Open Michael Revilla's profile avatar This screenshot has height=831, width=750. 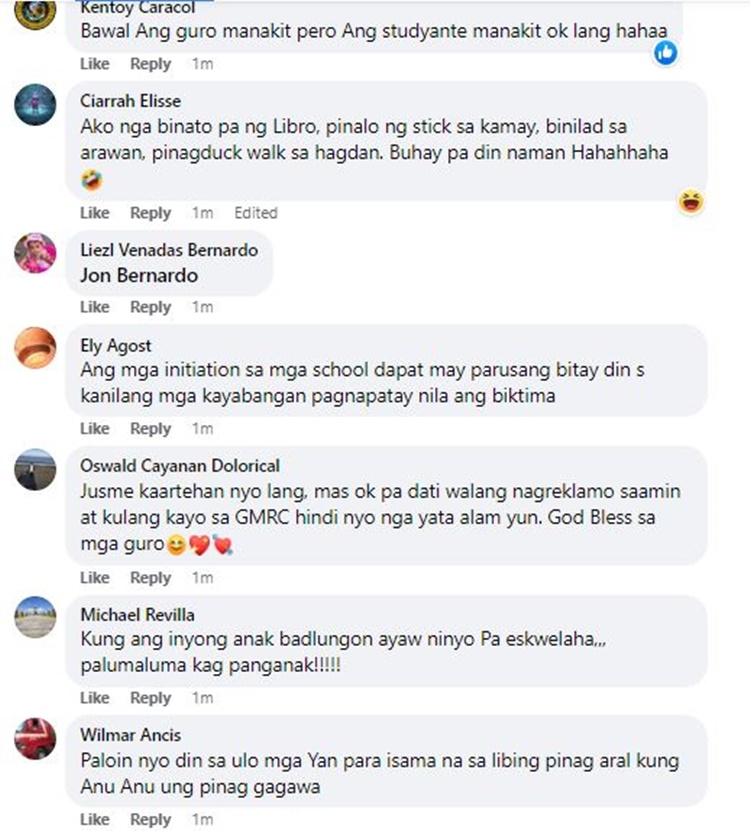[35, 617]
